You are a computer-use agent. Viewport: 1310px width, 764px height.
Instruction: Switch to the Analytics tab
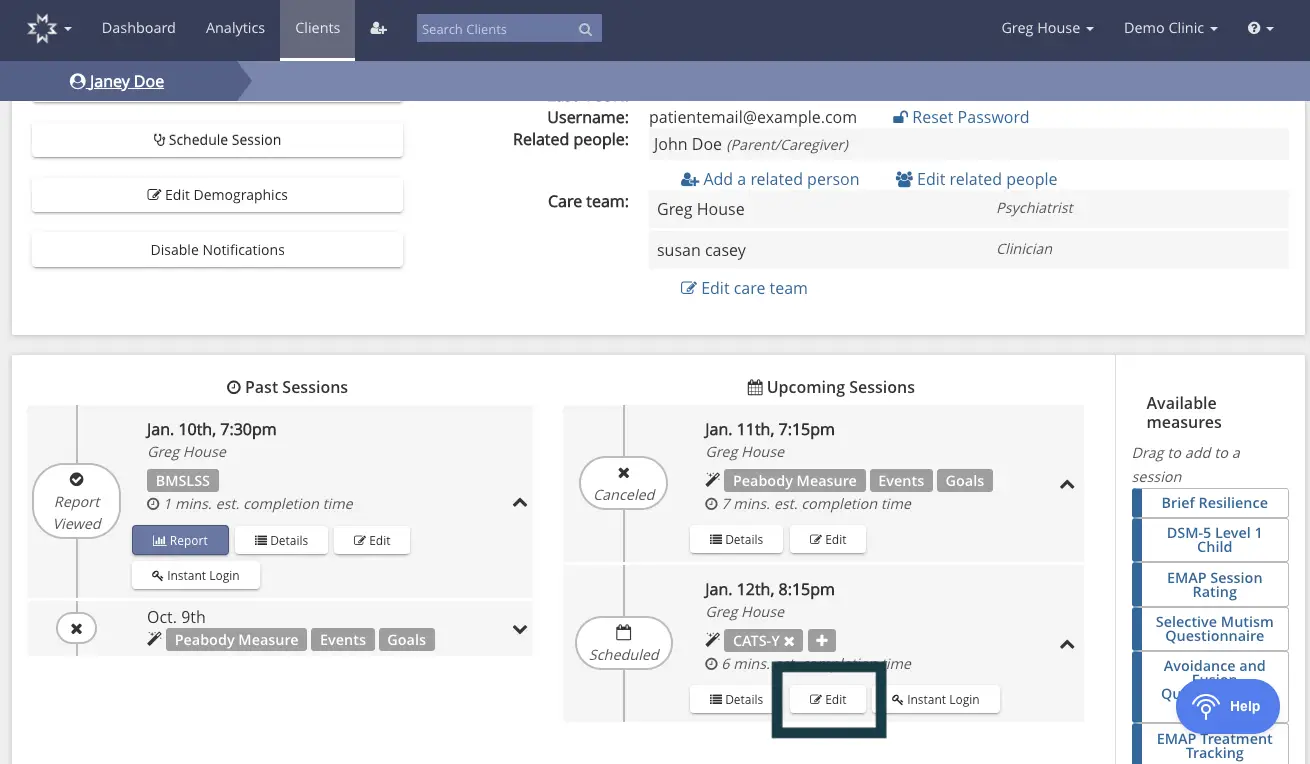pos(235,28)
